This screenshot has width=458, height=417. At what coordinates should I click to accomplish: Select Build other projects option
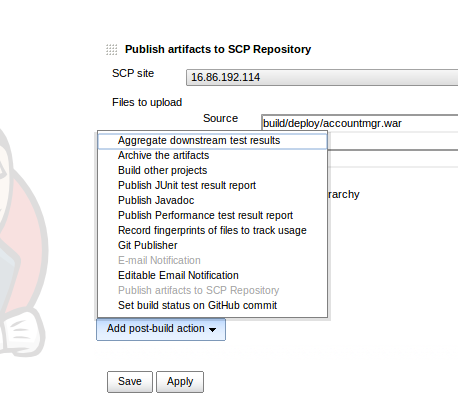pos(213,170)
